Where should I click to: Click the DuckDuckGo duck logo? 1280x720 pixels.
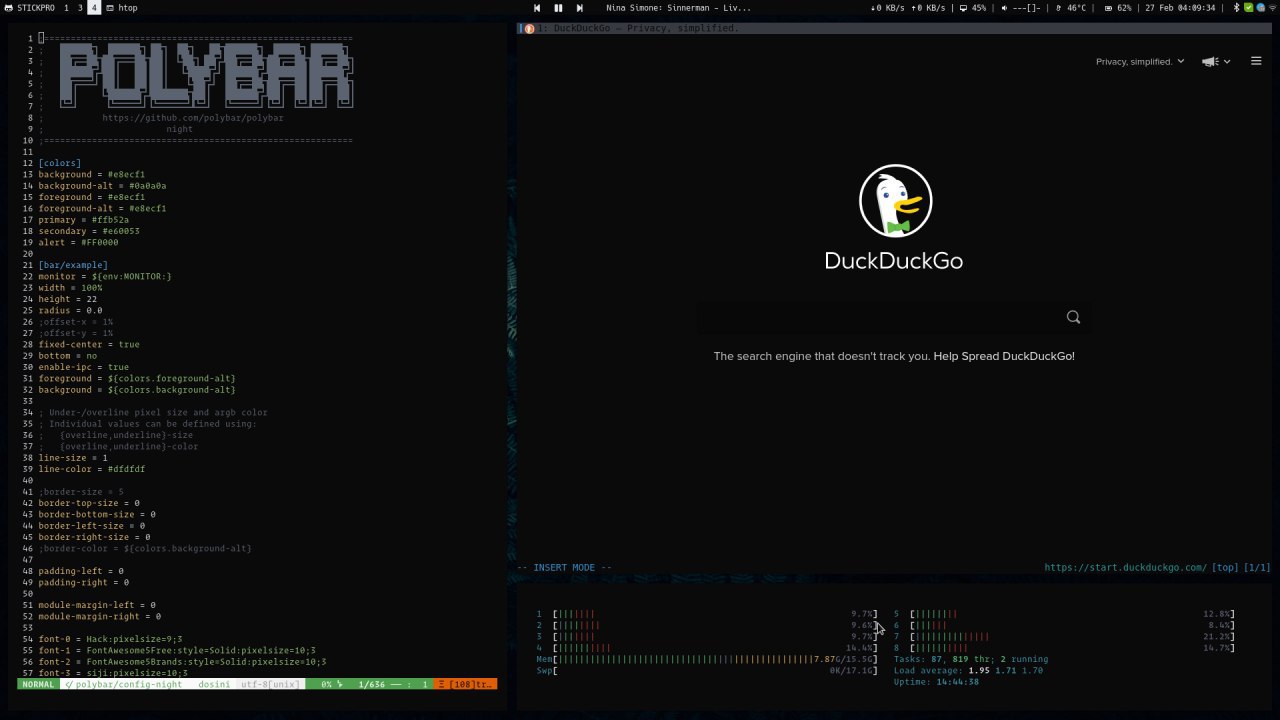pyautogui.click(x=895, y=200)
